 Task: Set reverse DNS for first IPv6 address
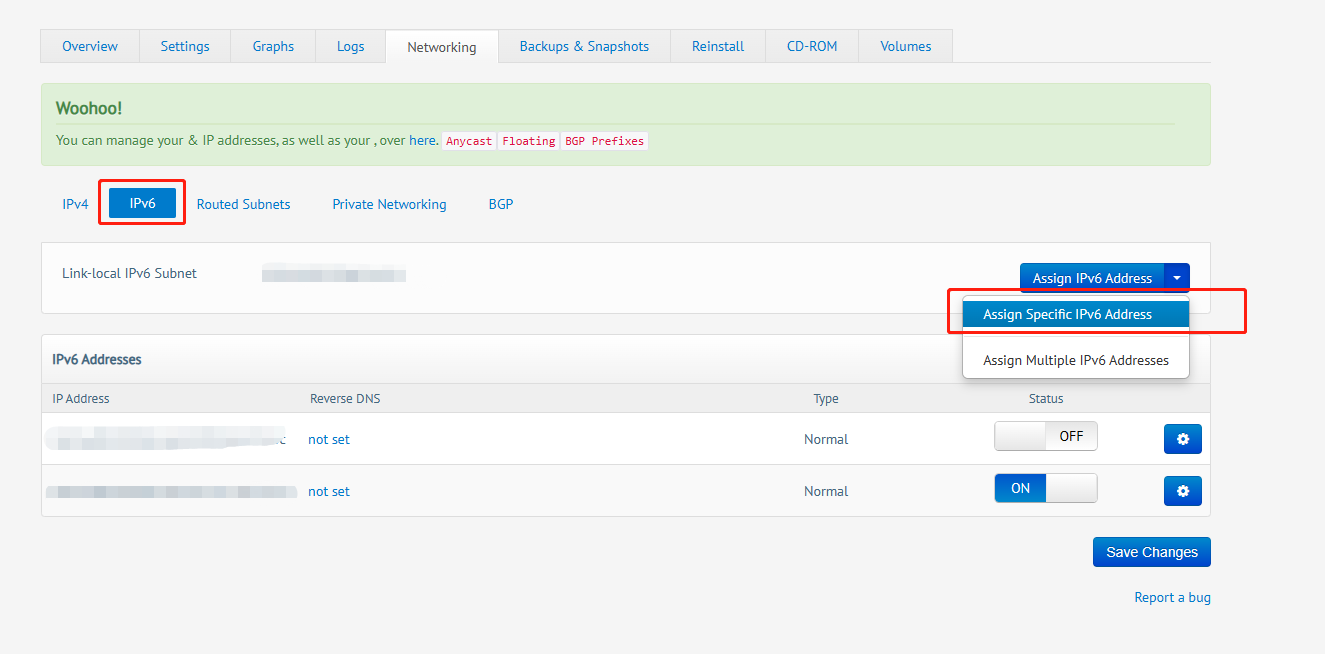pyautogui.click(x=329, y=439)
